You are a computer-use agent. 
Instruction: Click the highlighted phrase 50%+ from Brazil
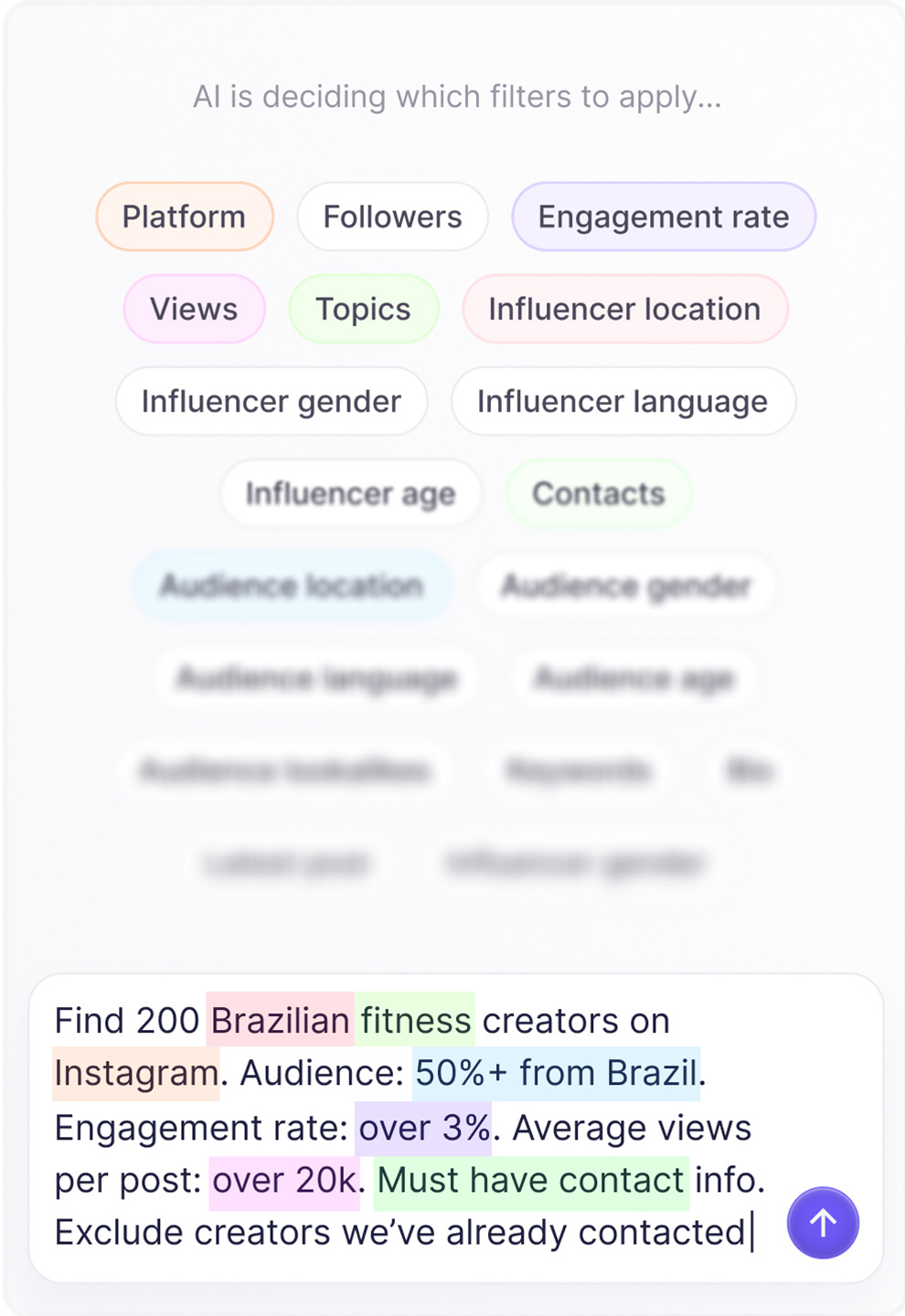557,1073
